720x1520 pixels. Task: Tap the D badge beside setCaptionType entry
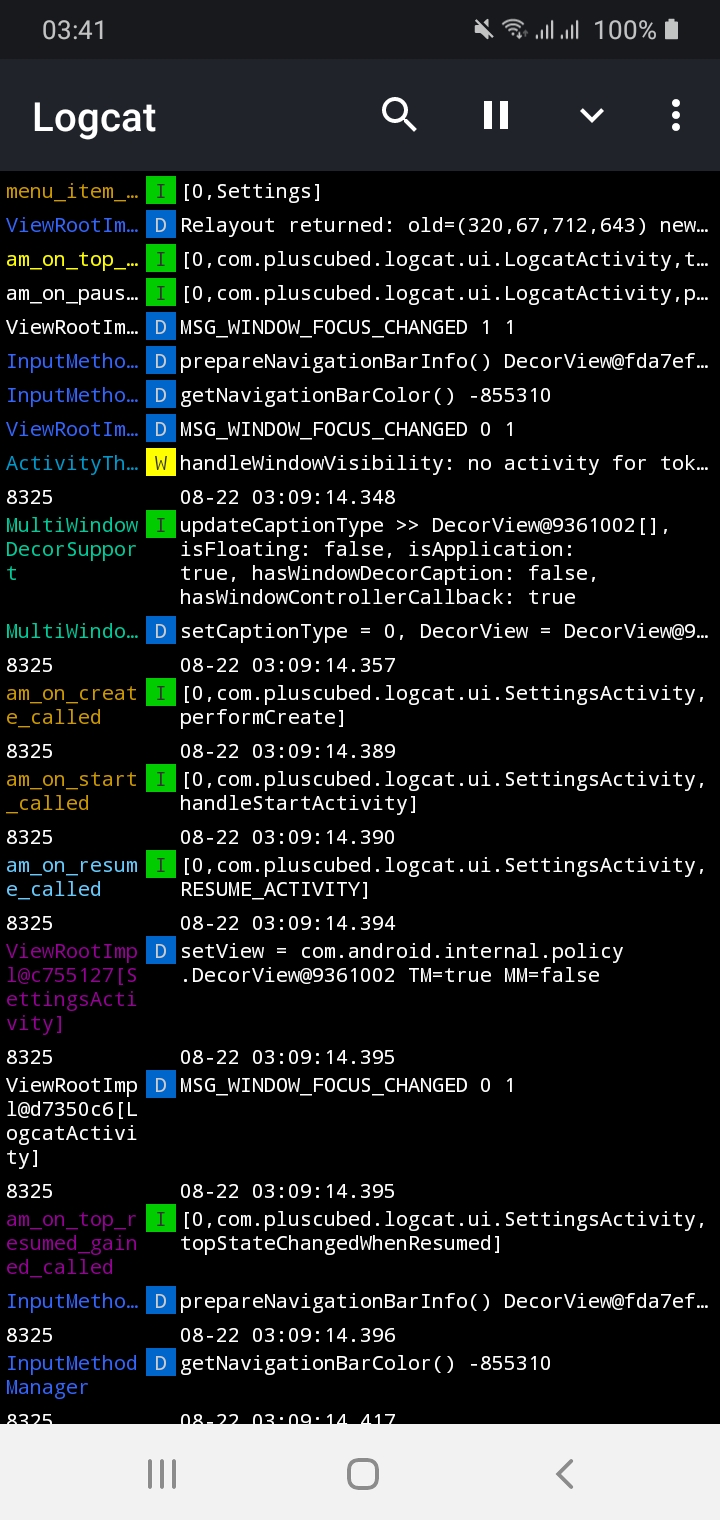pos(160,630)
